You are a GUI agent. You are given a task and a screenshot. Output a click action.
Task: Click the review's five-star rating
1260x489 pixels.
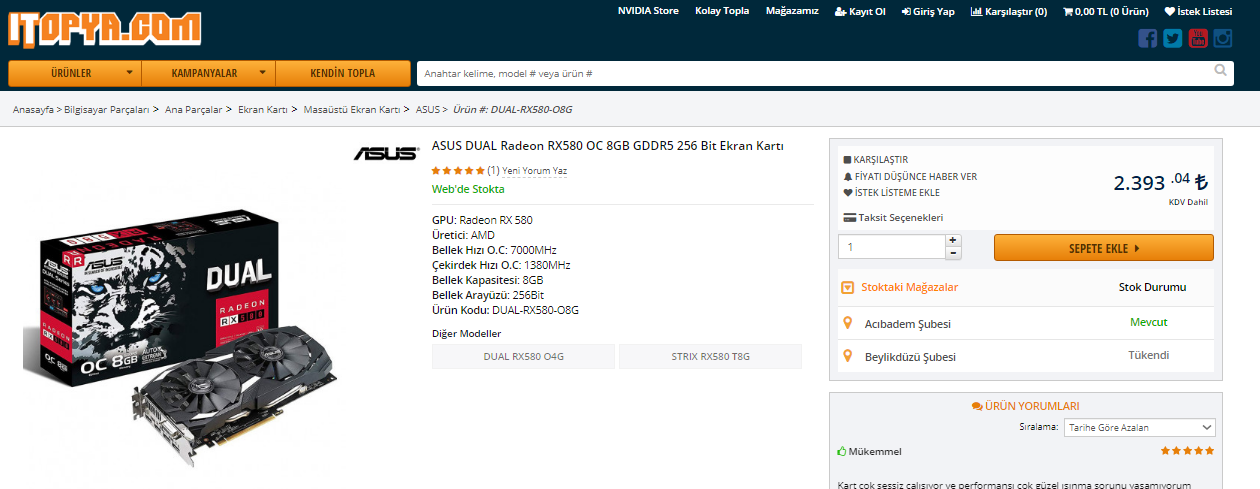(x=1188, y=451)
